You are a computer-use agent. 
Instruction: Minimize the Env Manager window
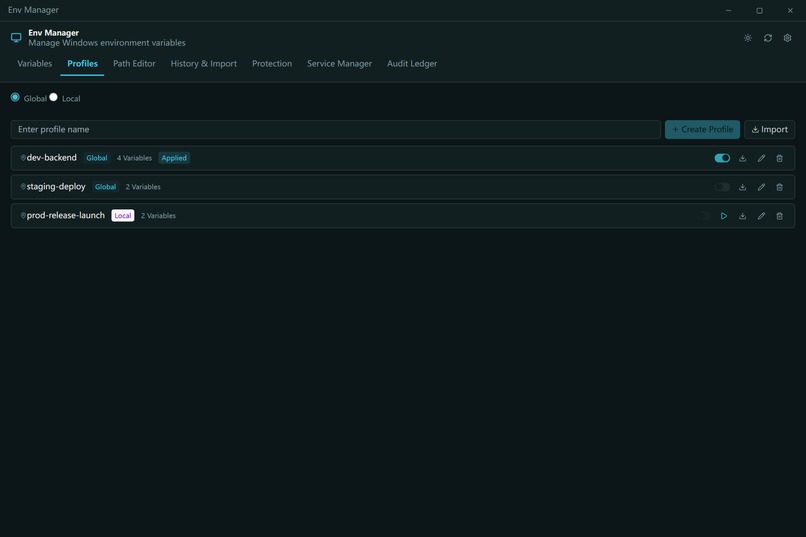coord(728,10)
